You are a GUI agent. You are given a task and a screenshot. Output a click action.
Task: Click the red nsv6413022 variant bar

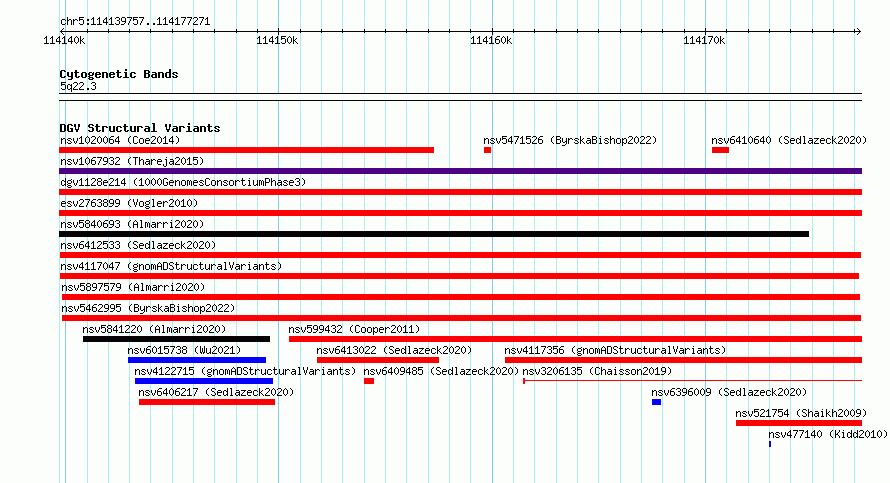click(x=378, y=360)
